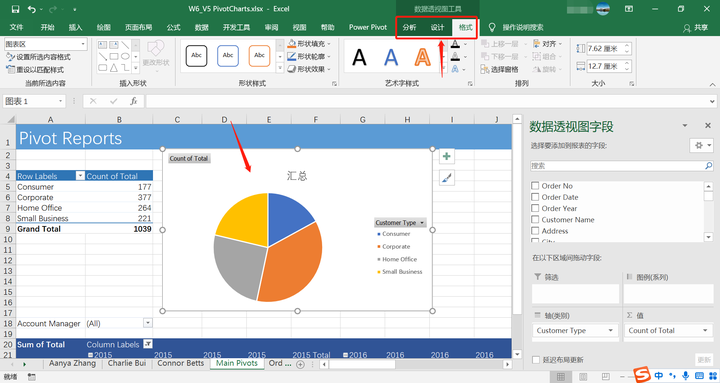Screen dimensions: 720x383
Task: Expand the shape styles gallery
Action: pos(280,68)
